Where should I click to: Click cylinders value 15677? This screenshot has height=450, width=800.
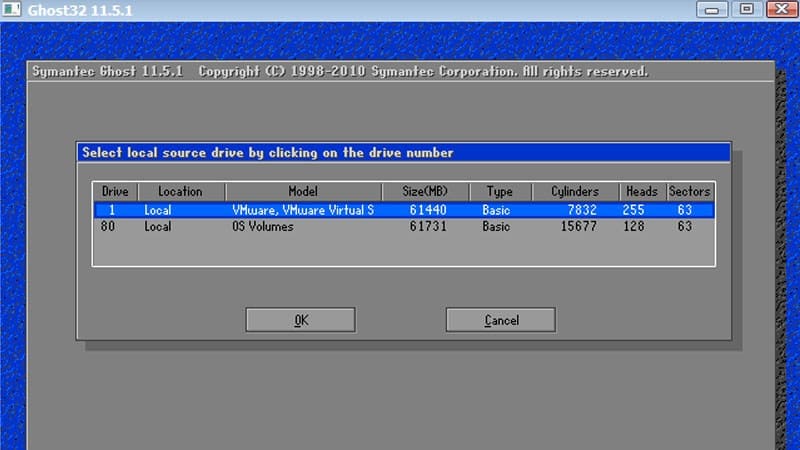click(x=579, y=227)
